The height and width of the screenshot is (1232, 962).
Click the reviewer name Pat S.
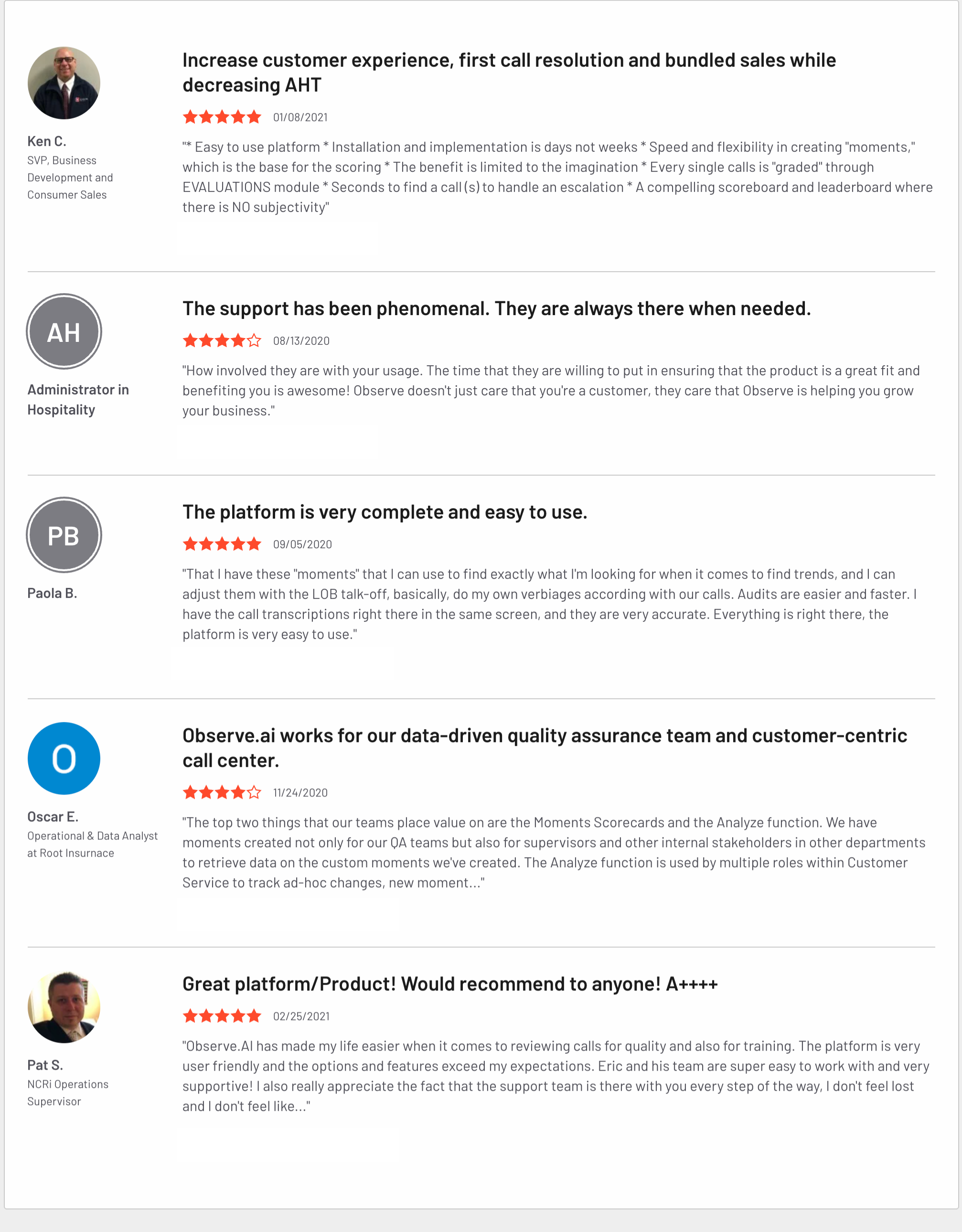pyautogui.click(x=45, y=1065)
